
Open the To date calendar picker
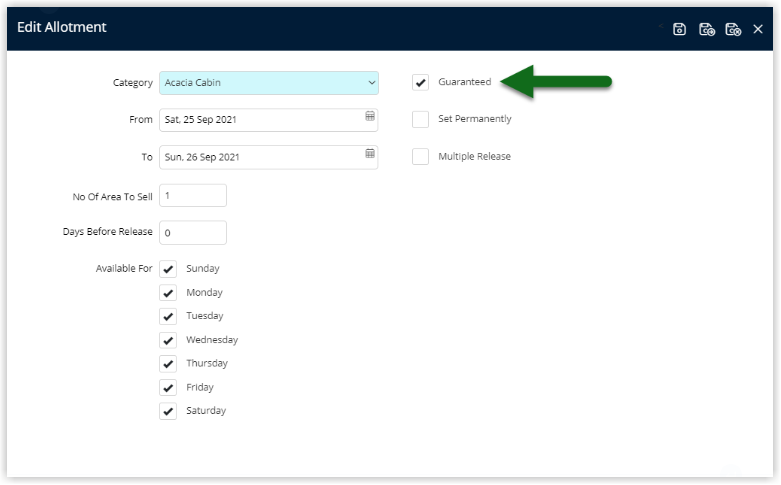coord(370,153)
